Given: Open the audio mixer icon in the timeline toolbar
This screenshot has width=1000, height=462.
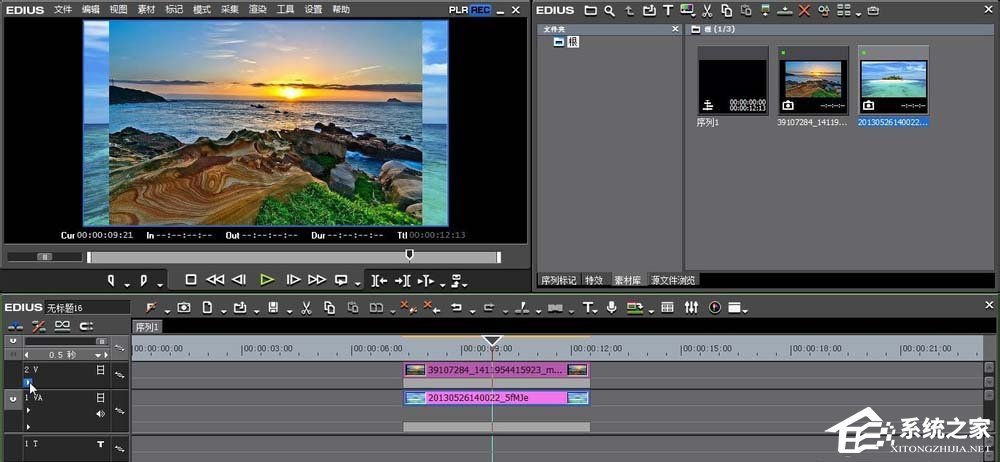Looking at the screenshot, I should click(691, 307).
